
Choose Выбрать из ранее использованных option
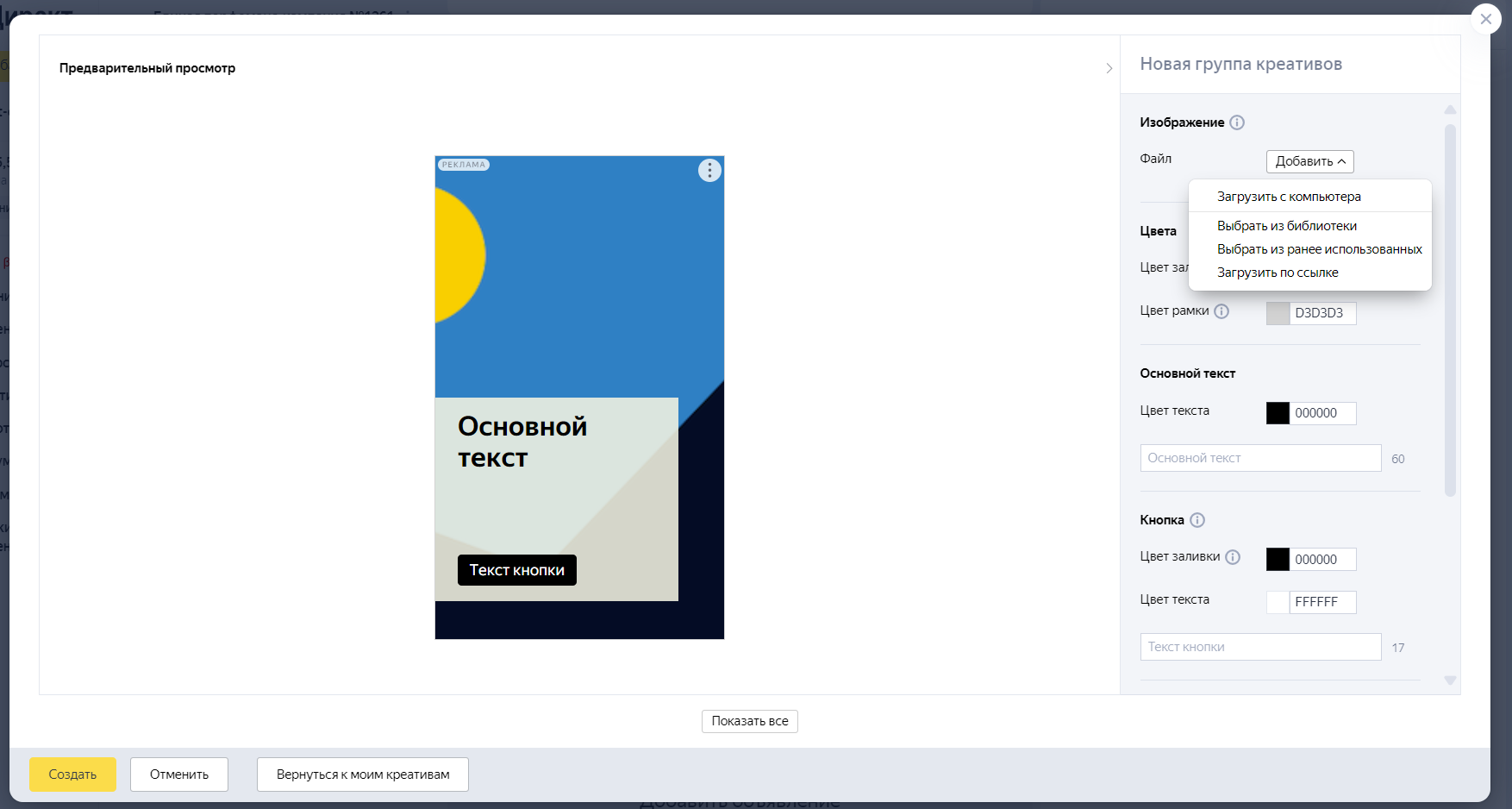pos(1309,249)
